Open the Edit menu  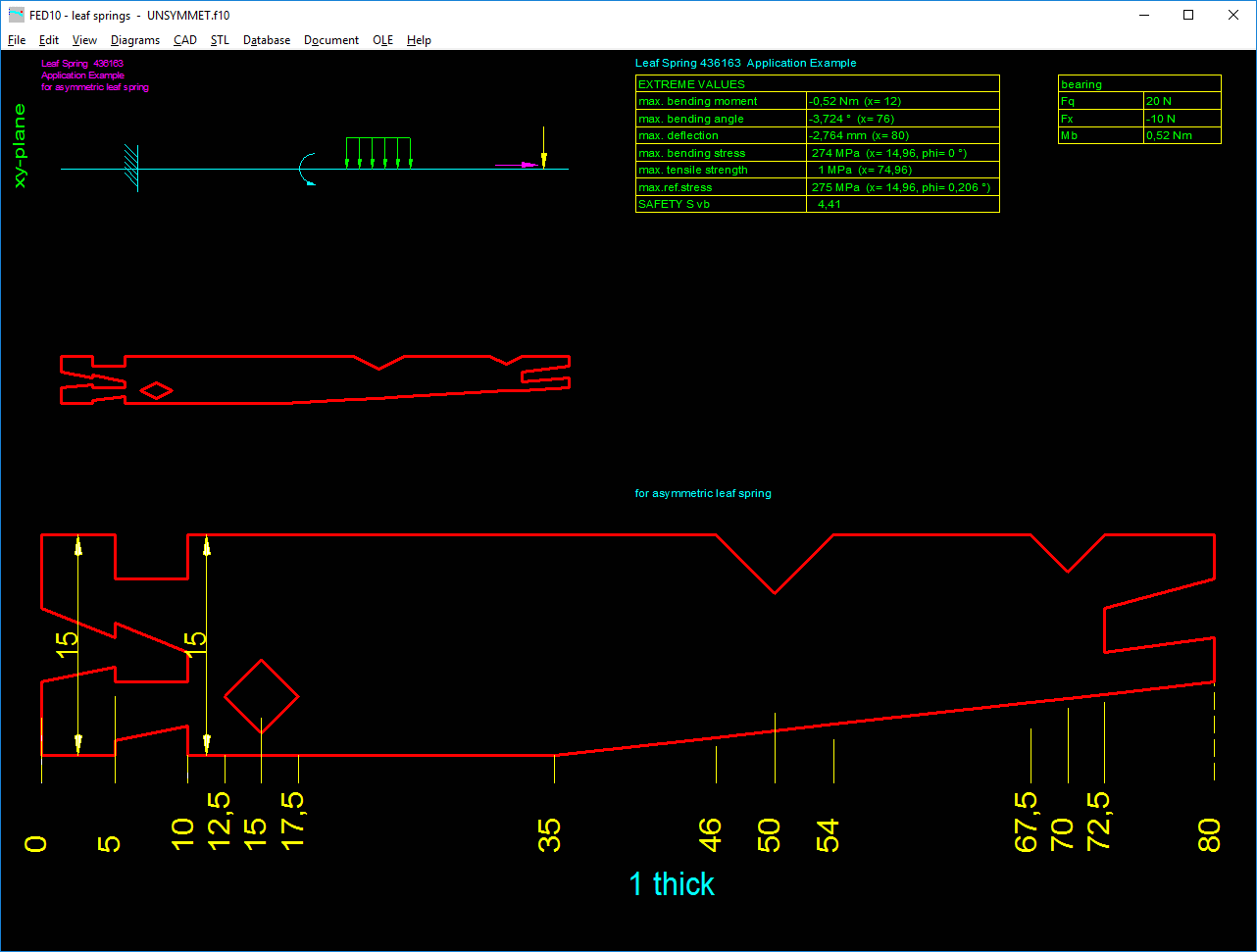(x=49, y=40)
